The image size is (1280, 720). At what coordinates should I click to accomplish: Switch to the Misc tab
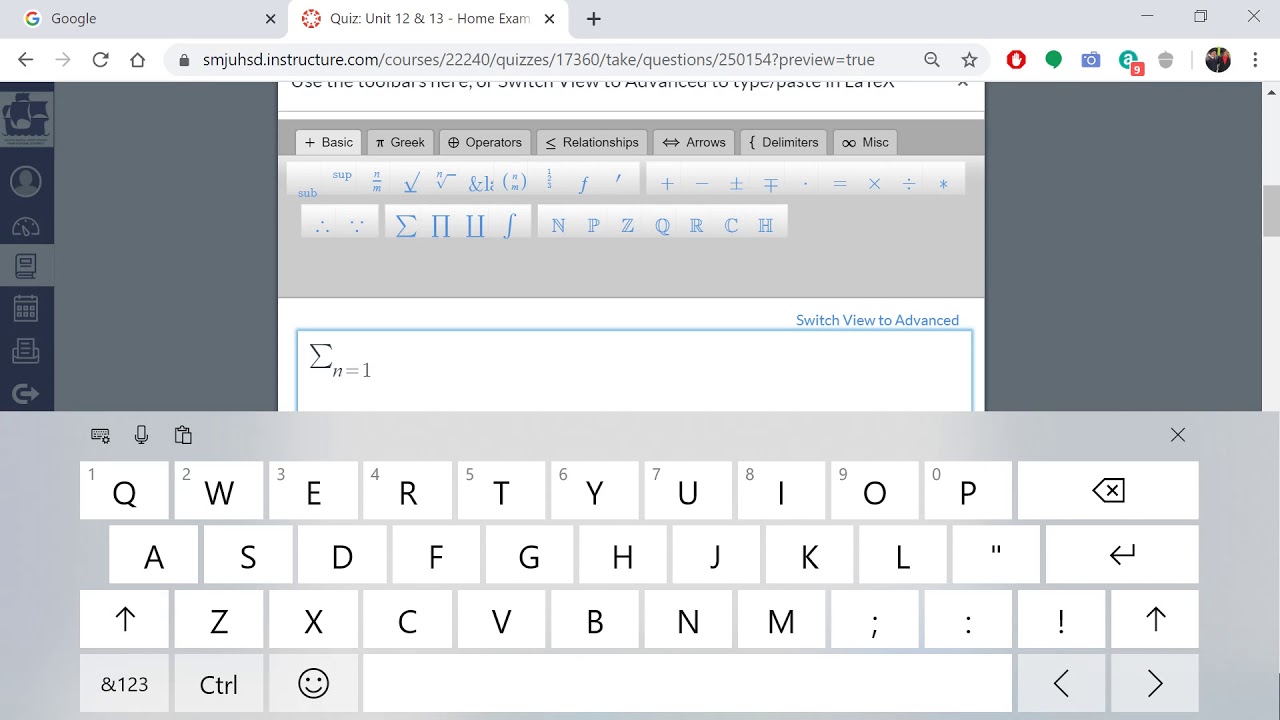coord(865,142)
